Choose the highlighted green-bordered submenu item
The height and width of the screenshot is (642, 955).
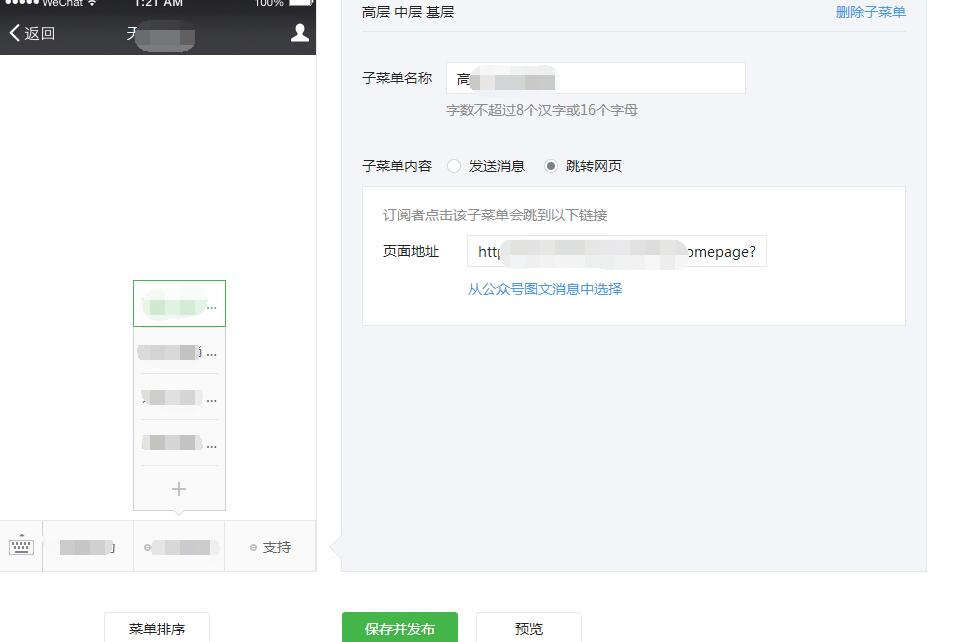point(179,303)
